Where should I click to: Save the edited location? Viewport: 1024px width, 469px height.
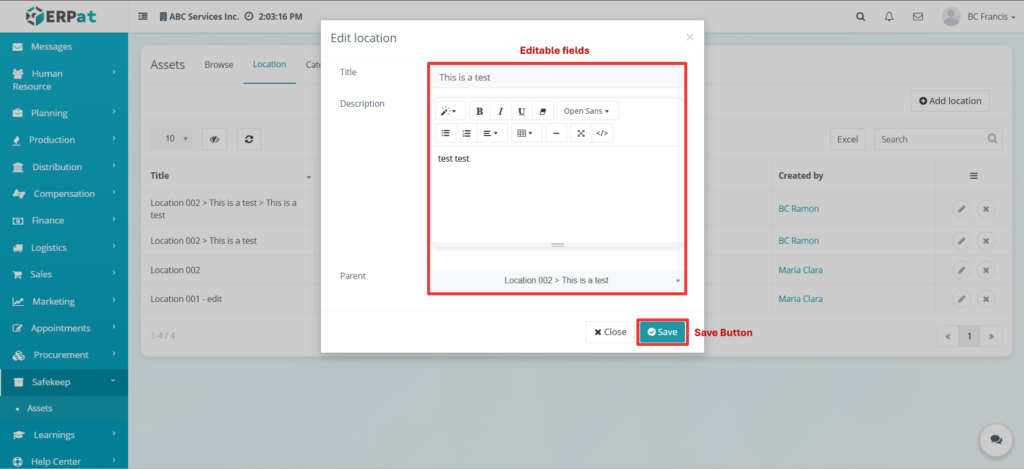[662, 332]
